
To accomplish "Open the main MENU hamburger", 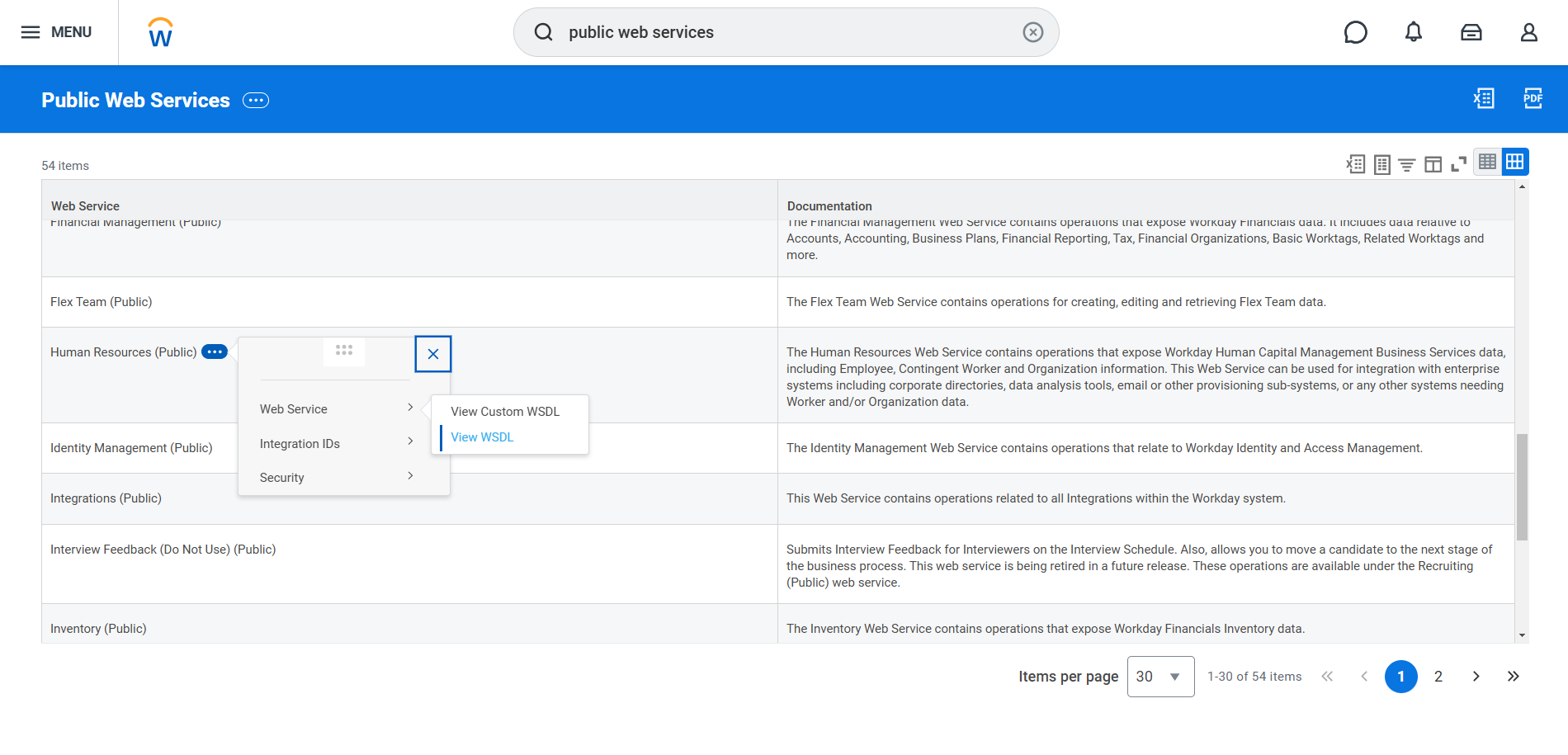I will [x=56, y=32].
